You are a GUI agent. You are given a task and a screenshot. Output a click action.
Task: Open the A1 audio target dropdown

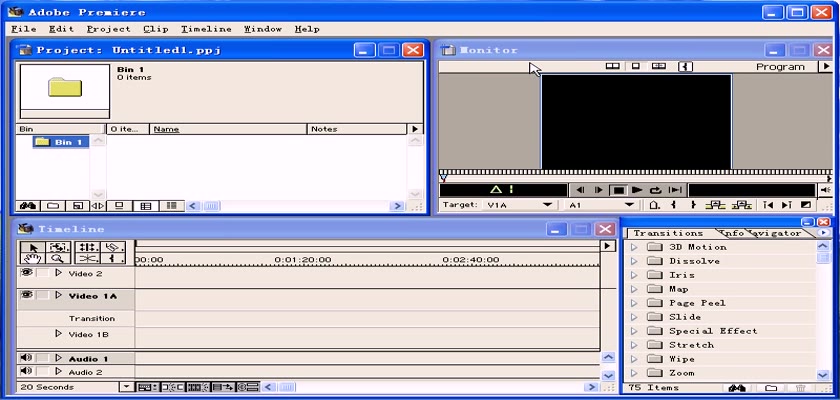pos(629,205)
